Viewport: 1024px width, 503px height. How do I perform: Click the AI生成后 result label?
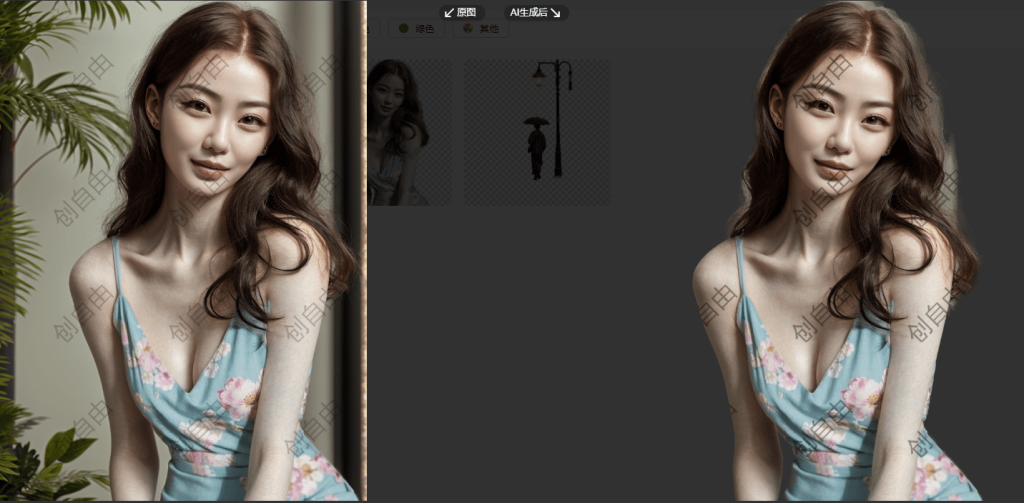click(528, 13)
